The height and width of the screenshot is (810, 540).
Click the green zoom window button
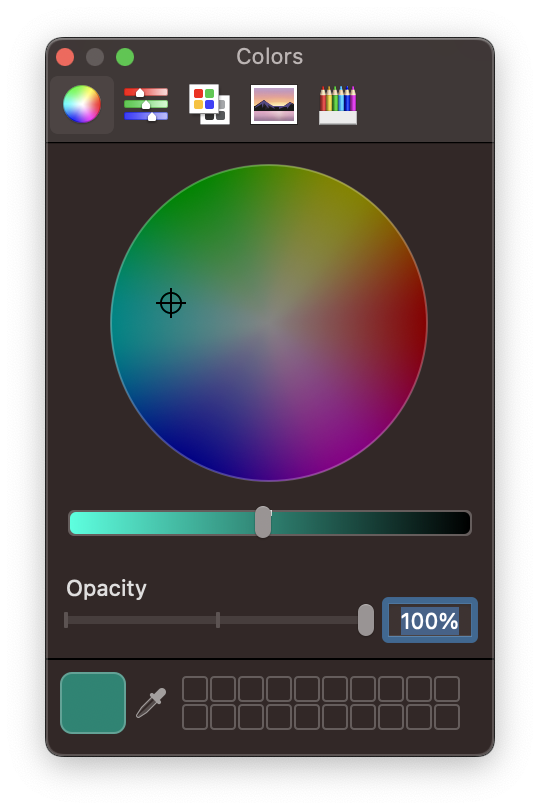(125, 57)
